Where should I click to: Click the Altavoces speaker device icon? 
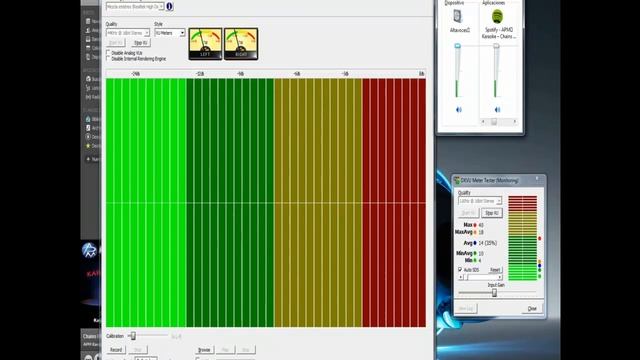[x=458, y=17]
